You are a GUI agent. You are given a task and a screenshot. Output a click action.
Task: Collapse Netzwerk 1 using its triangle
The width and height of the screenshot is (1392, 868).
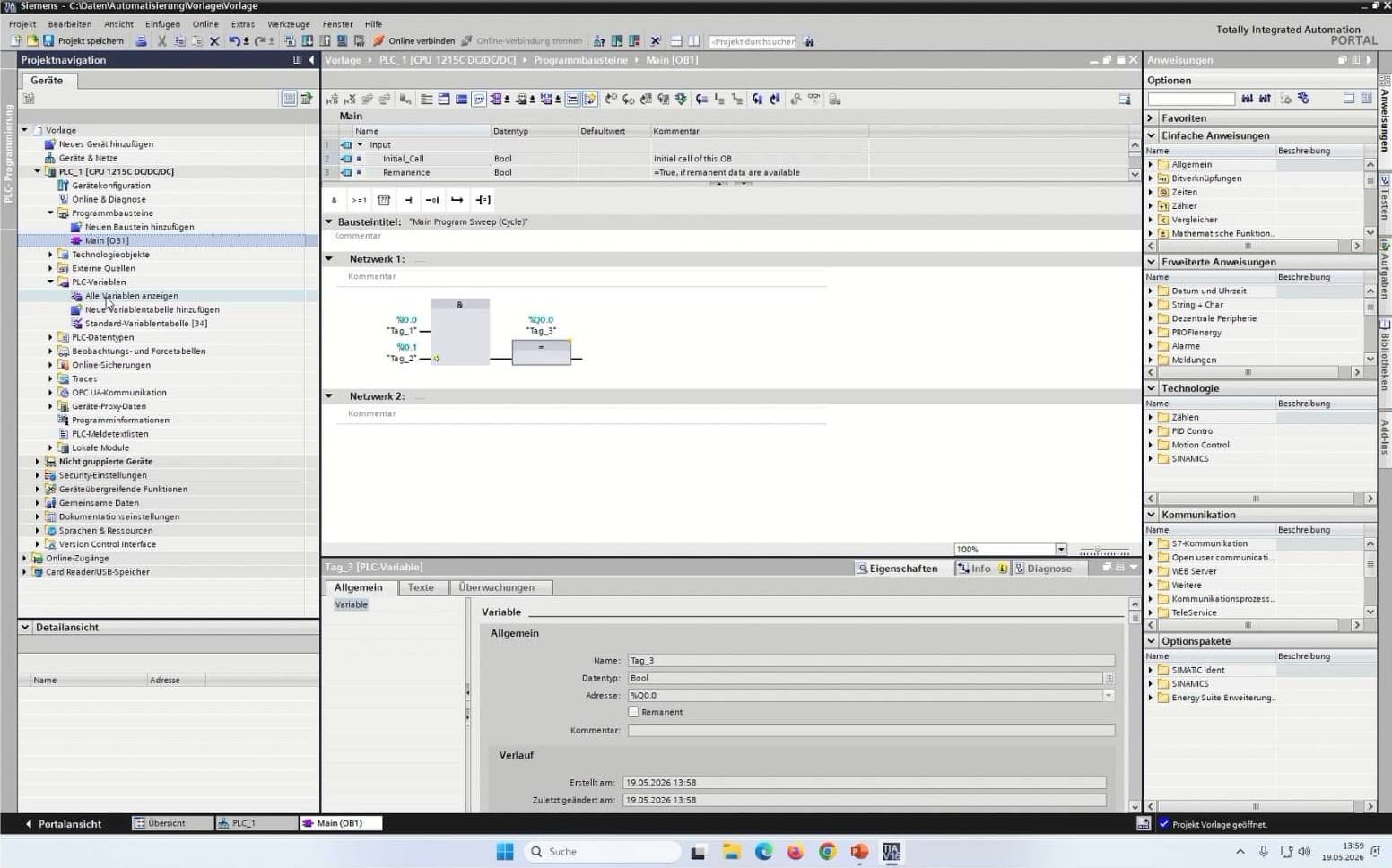(x=329, y=258)
